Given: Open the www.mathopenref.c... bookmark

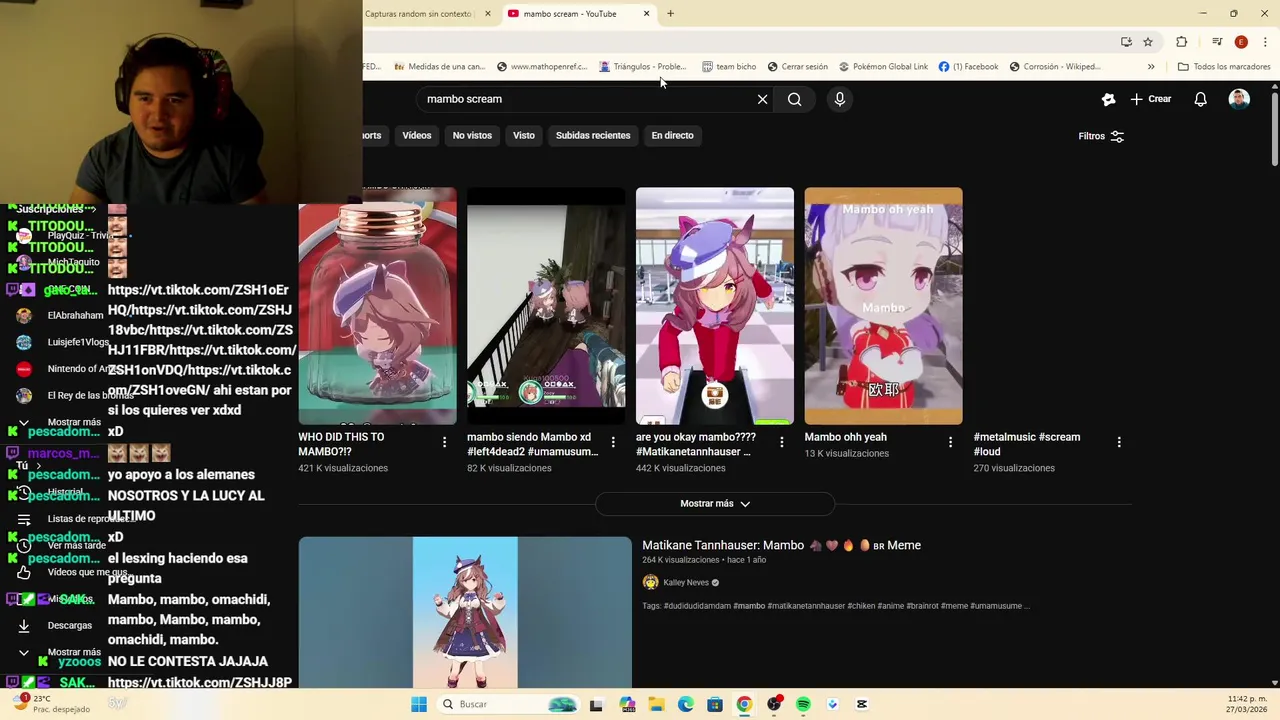Looking at the screenshot, I should point(542,67).
